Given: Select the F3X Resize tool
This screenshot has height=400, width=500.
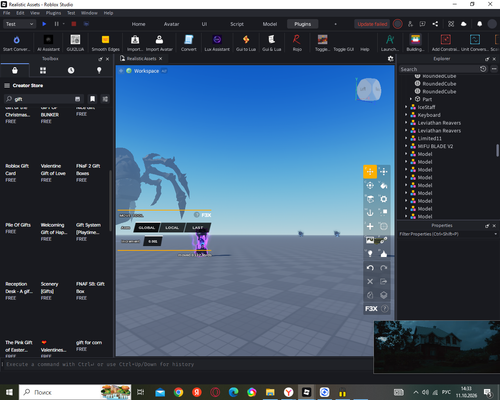Looking at the screenshot, I should (384, 172).
